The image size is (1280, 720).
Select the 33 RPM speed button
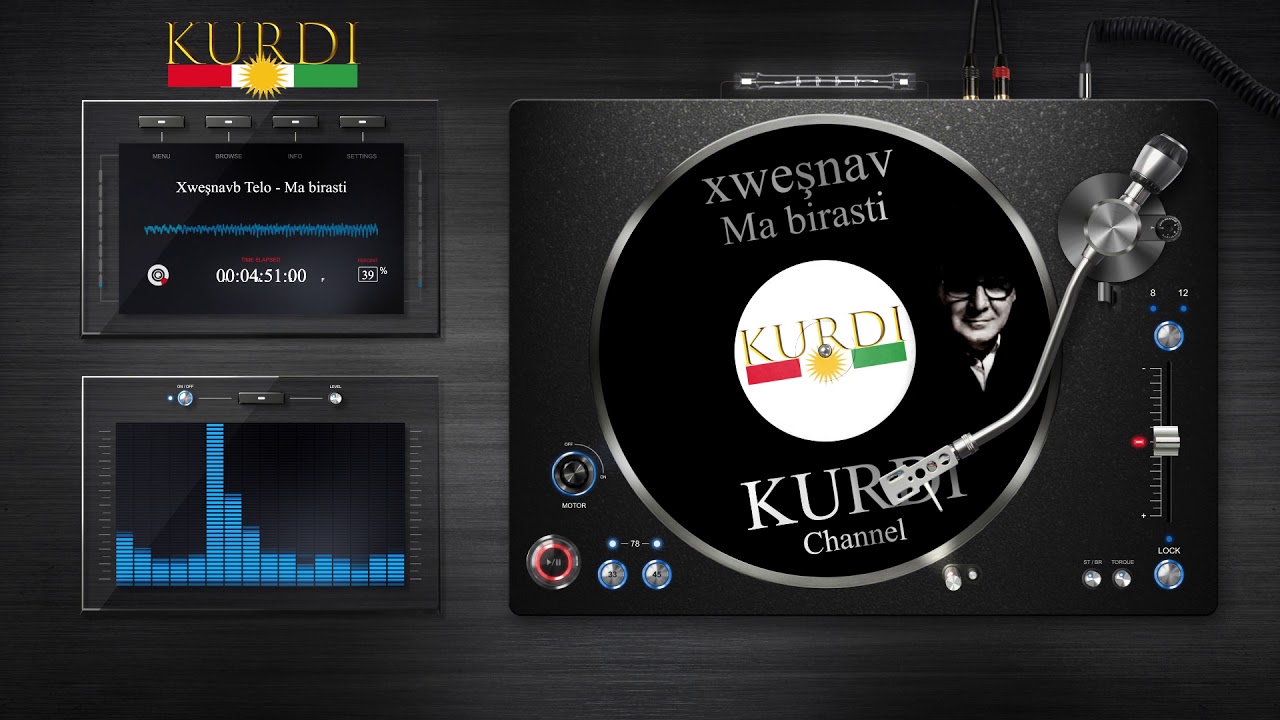tap(612, 574)
